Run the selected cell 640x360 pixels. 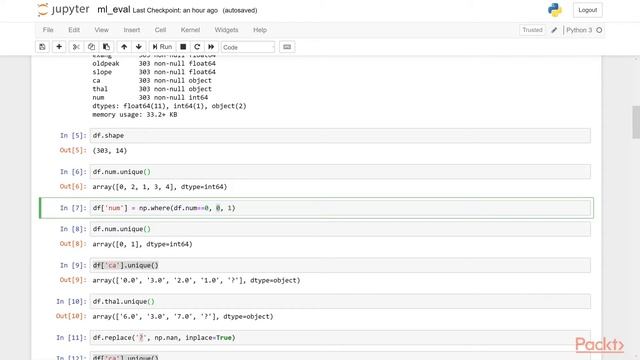tap(162, 47)
